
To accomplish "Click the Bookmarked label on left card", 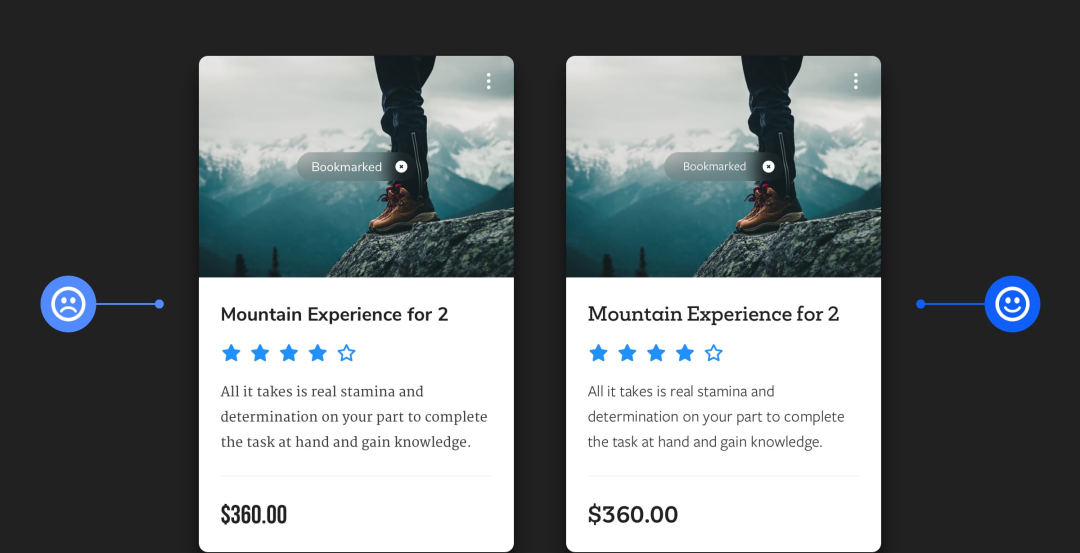I will 346,167.
